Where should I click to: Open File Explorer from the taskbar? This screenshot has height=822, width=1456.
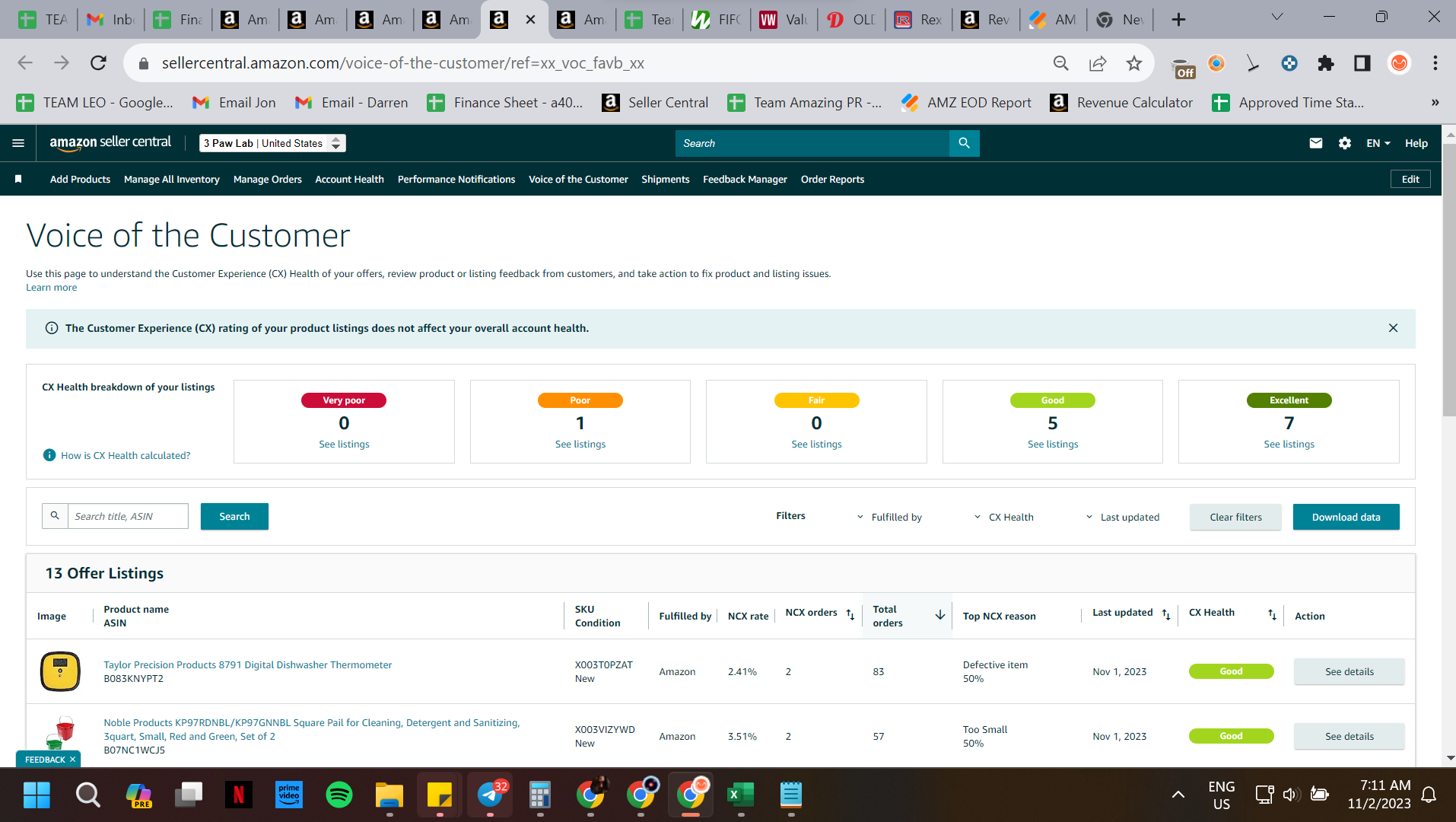pyautogui.click(x=389, y=795)
